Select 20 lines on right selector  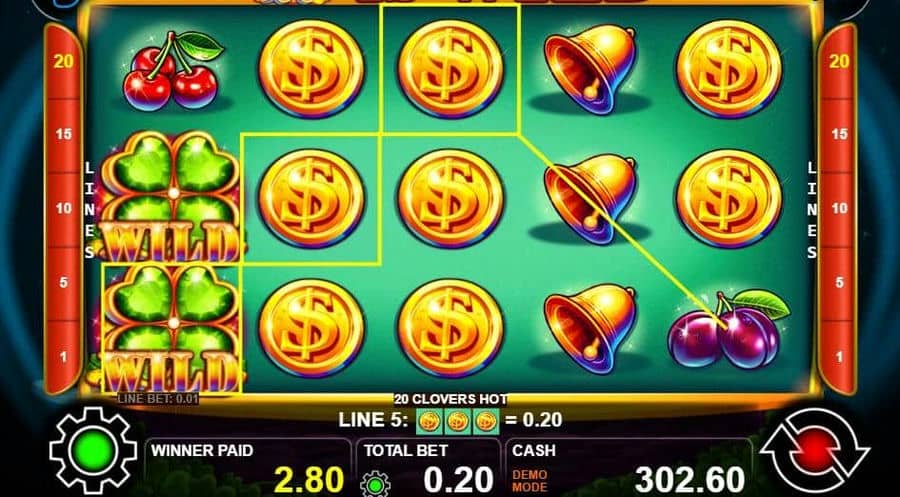point(839,61)
